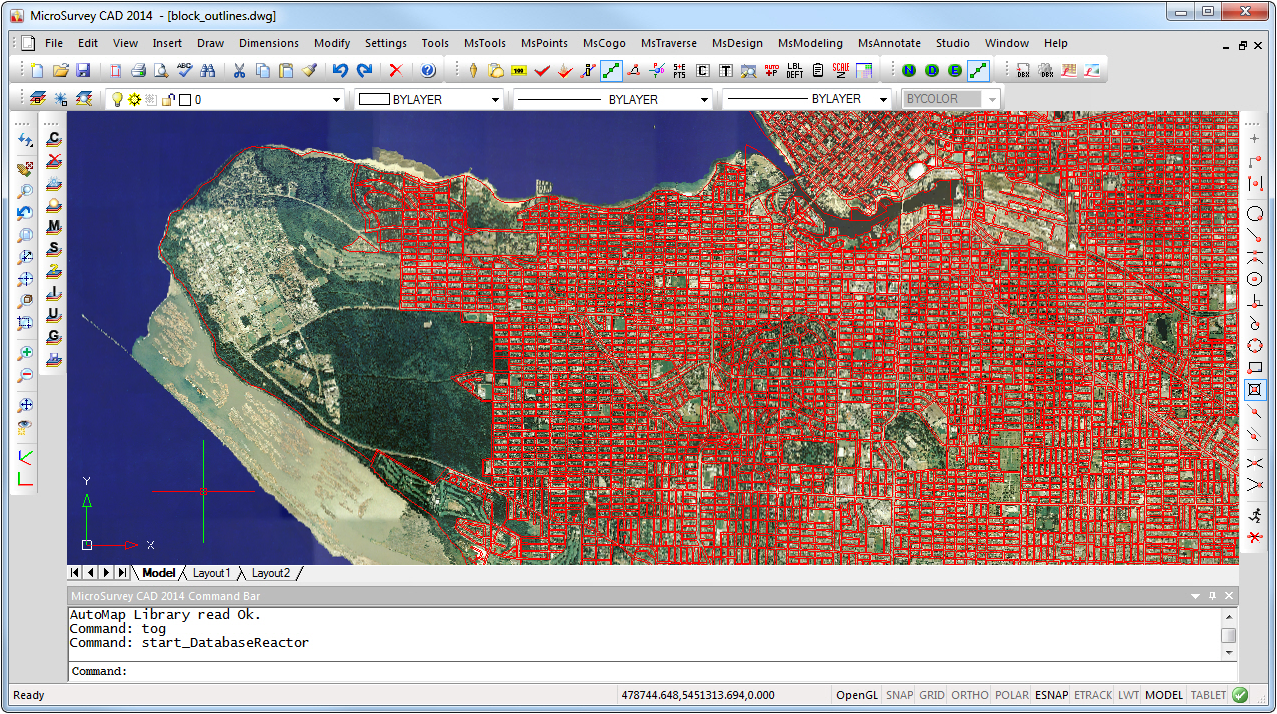Toggle GRID display in status bar
The height and width of the screenshot is (714, 1277).
point(932,695)
